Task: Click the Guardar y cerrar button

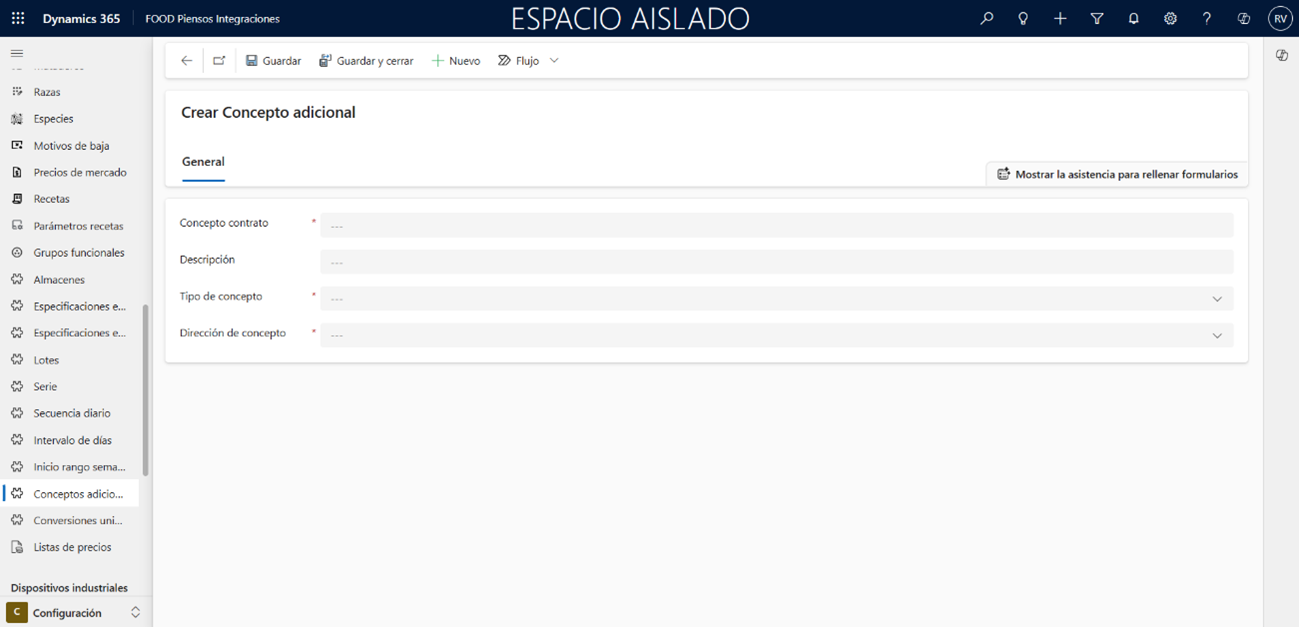Action: click(366, 61)
